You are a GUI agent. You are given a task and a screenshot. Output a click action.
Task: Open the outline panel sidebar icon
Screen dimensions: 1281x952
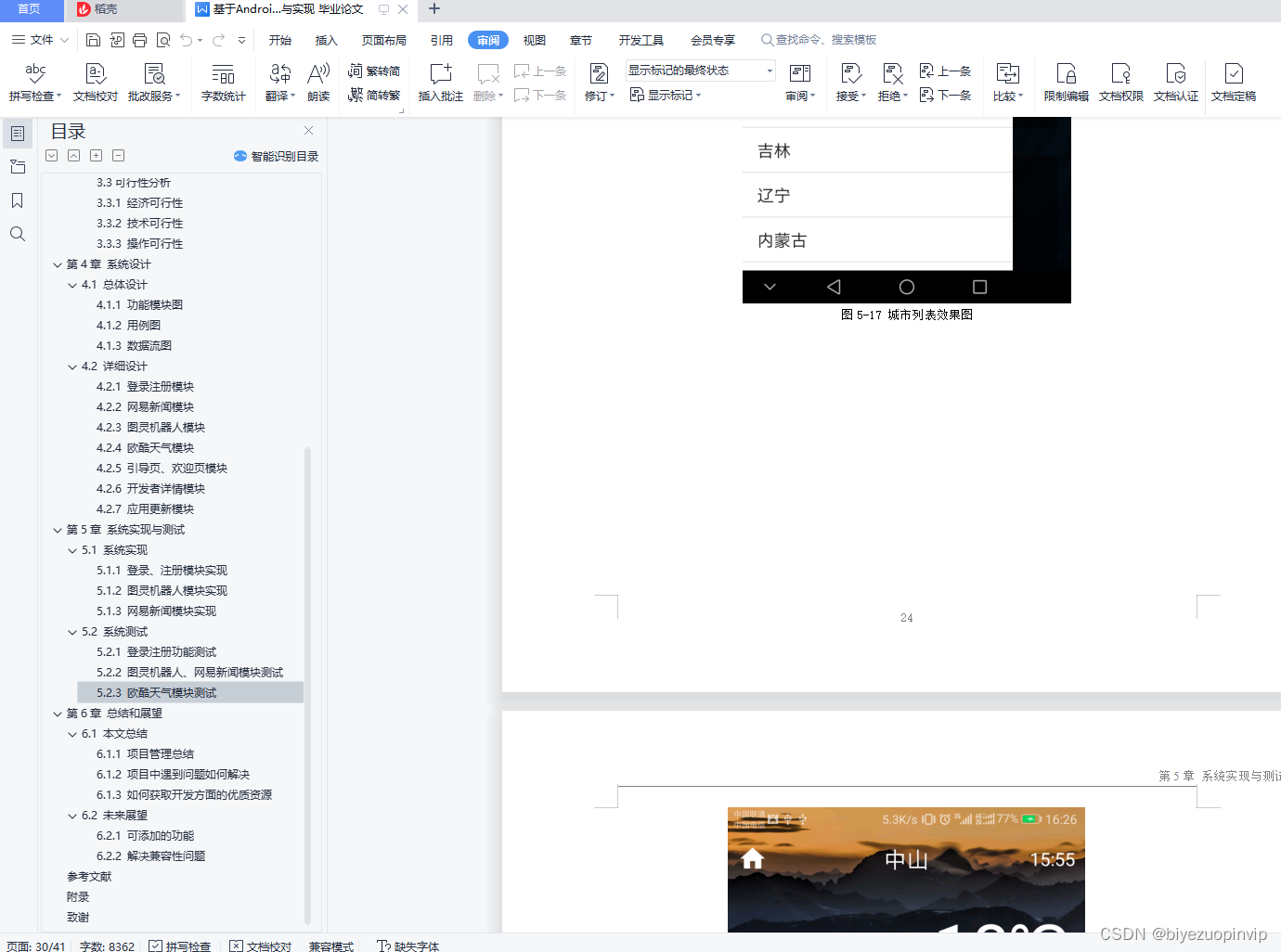(18, 134)
